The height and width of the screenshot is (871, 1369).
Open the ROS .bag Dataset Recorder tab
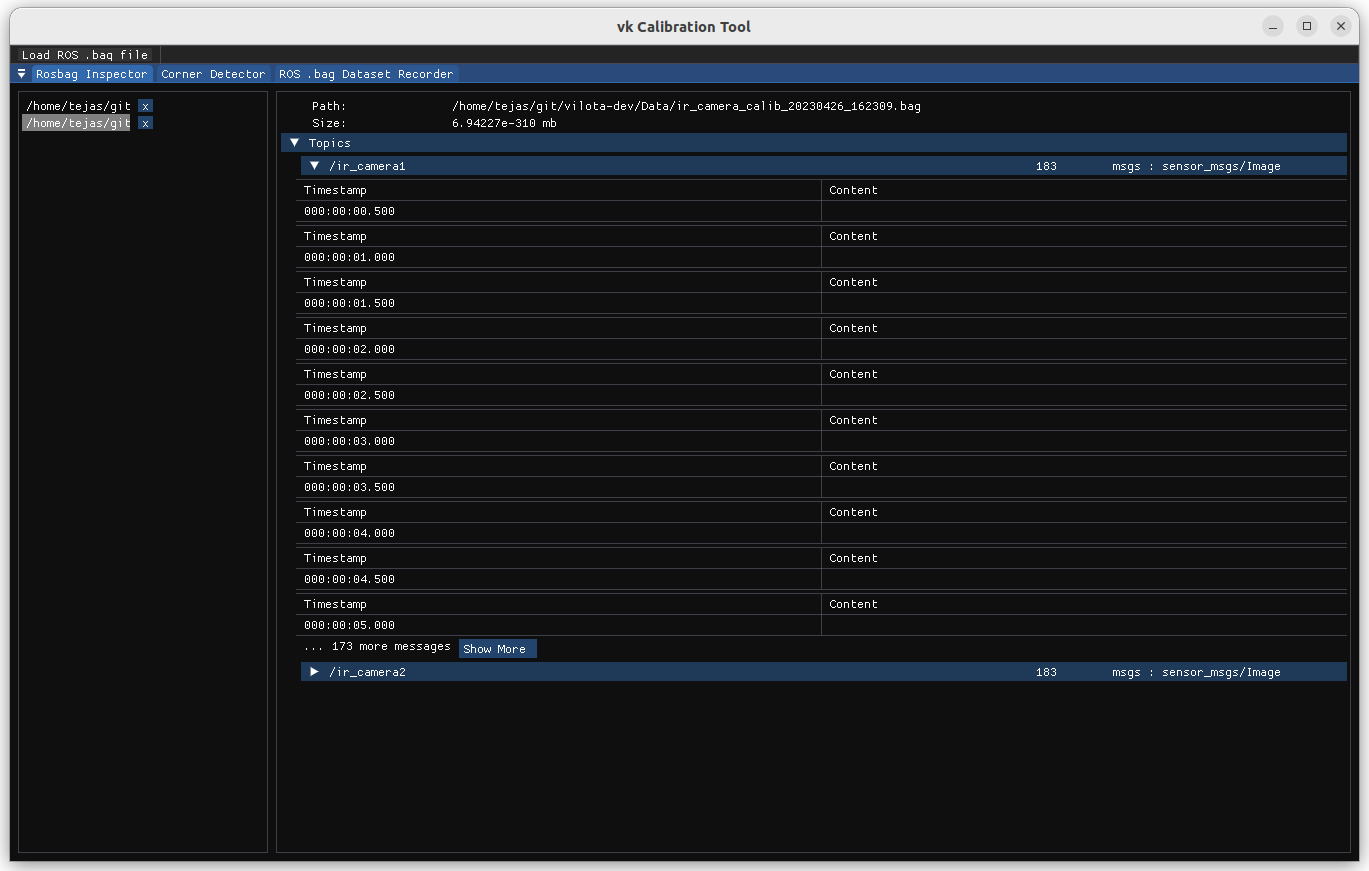(366, 74)
